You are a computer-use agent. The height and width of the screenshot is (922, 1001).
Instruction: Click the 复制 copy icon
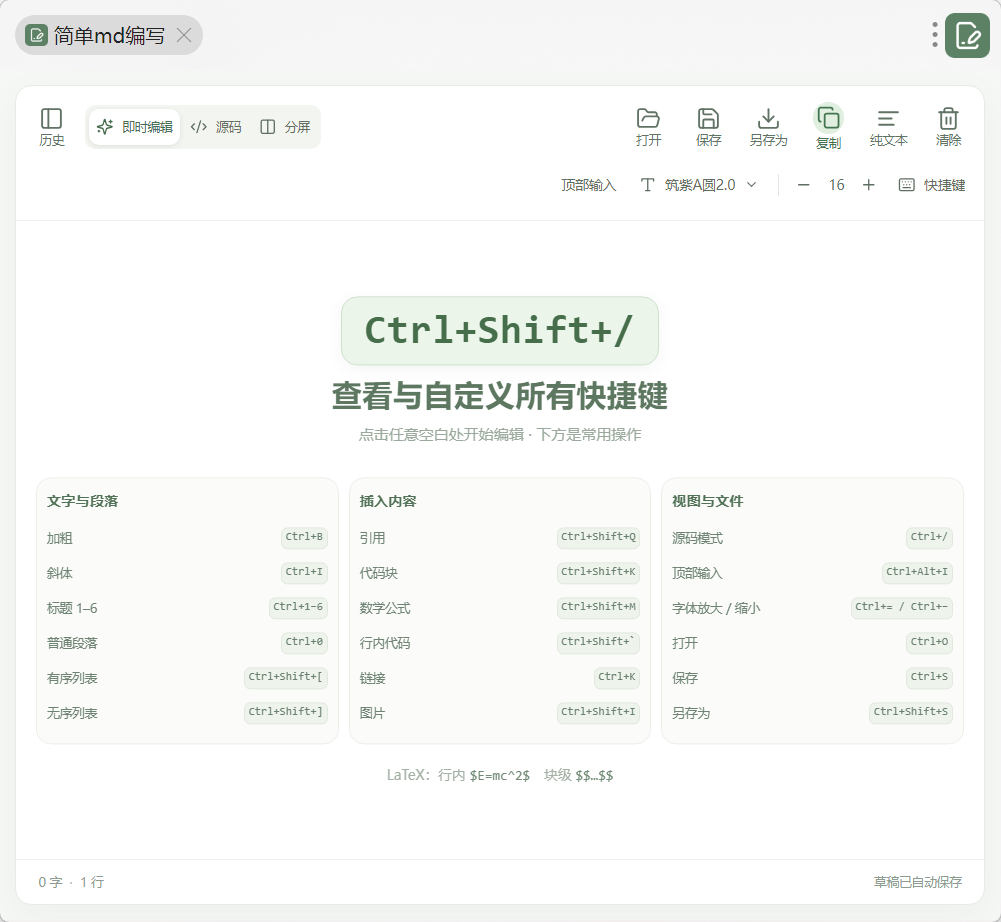pyautogui.click(x=828, y=127)
